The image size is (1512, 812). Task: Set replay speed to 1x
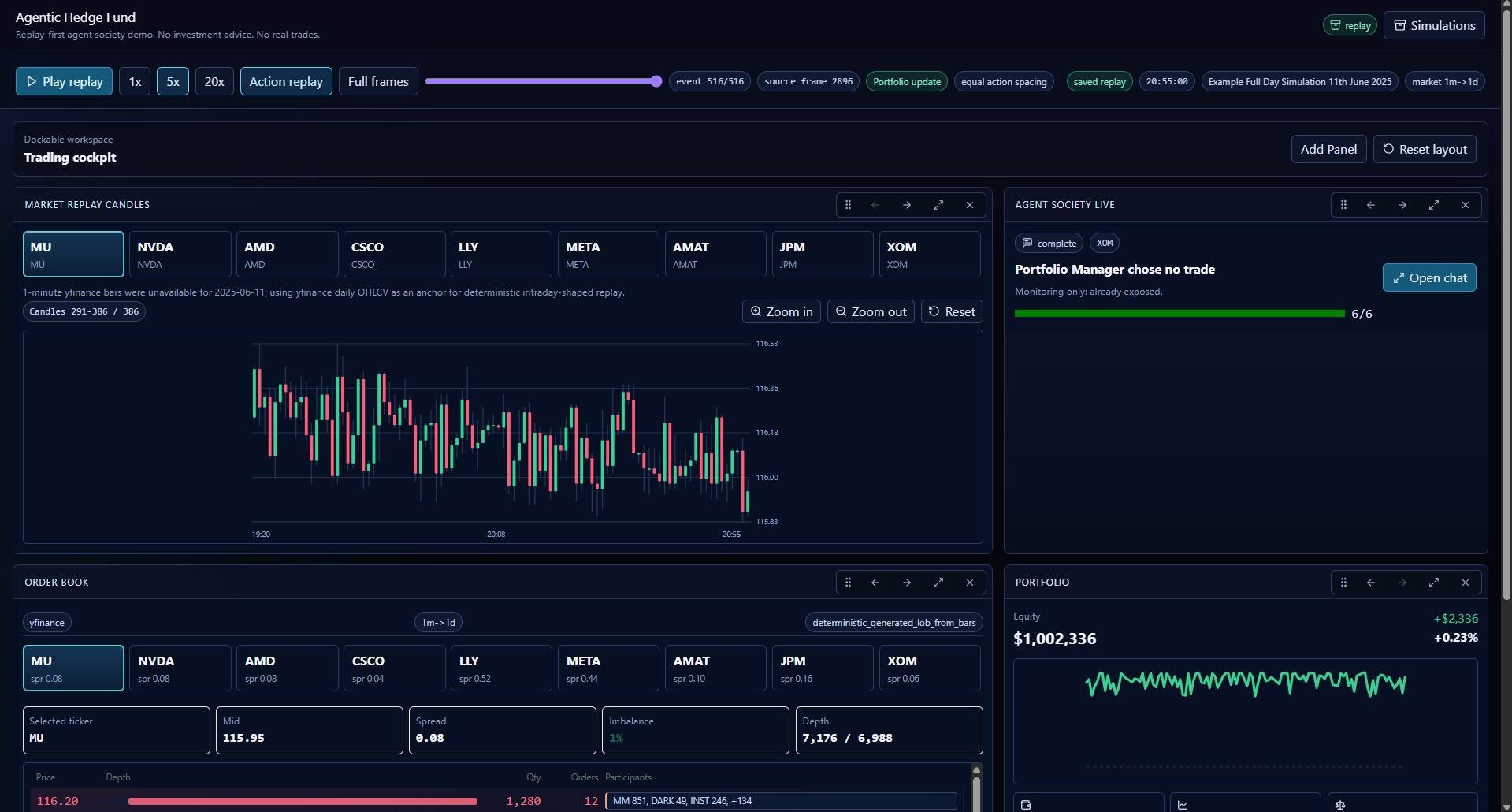click(x=135, y=81)
